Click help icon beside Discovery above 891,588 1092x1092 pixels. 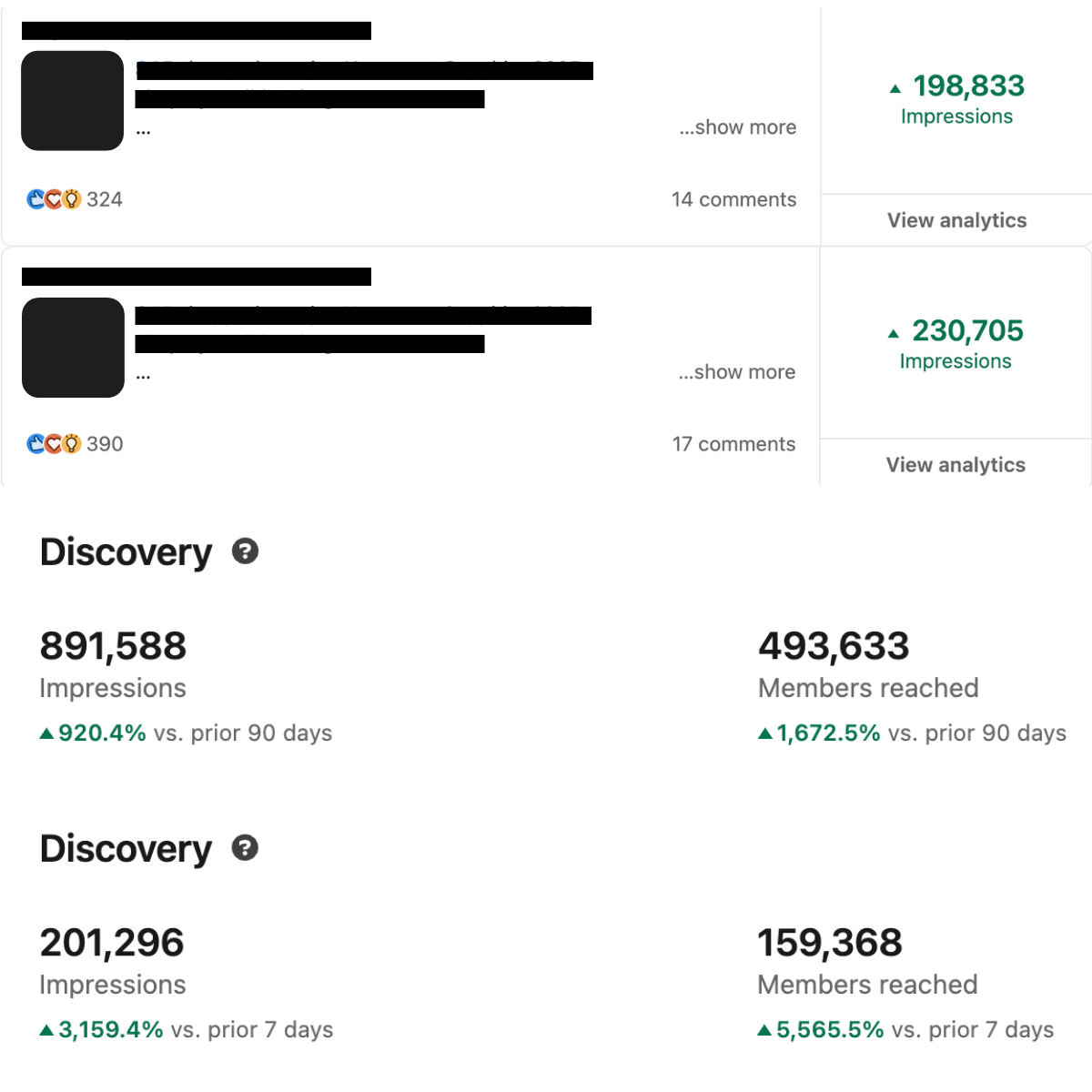(x=245, y=551)
